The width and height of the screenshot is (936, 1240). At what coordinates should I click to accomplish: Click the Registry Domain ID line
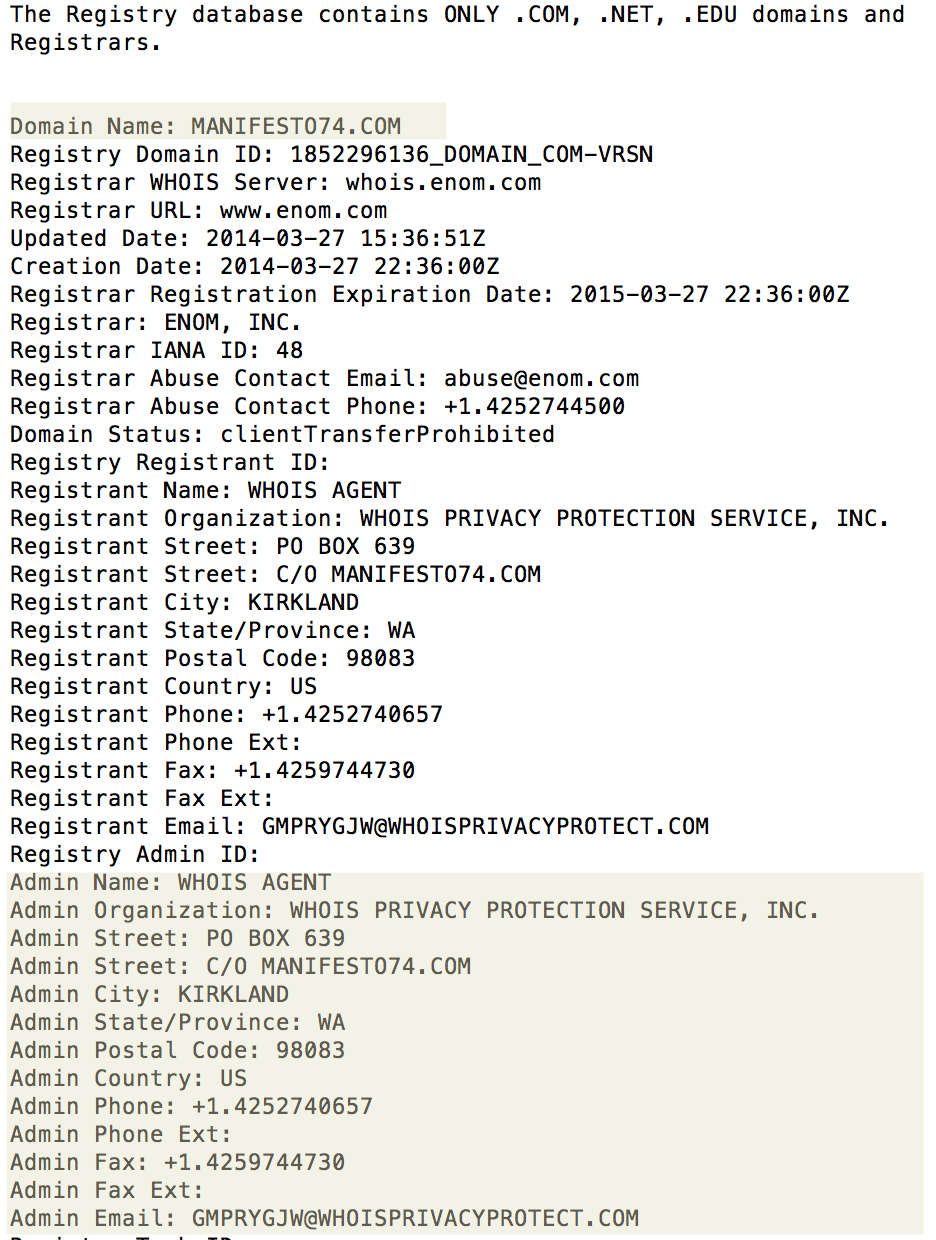pyautogui.click(x=331, y=155)
